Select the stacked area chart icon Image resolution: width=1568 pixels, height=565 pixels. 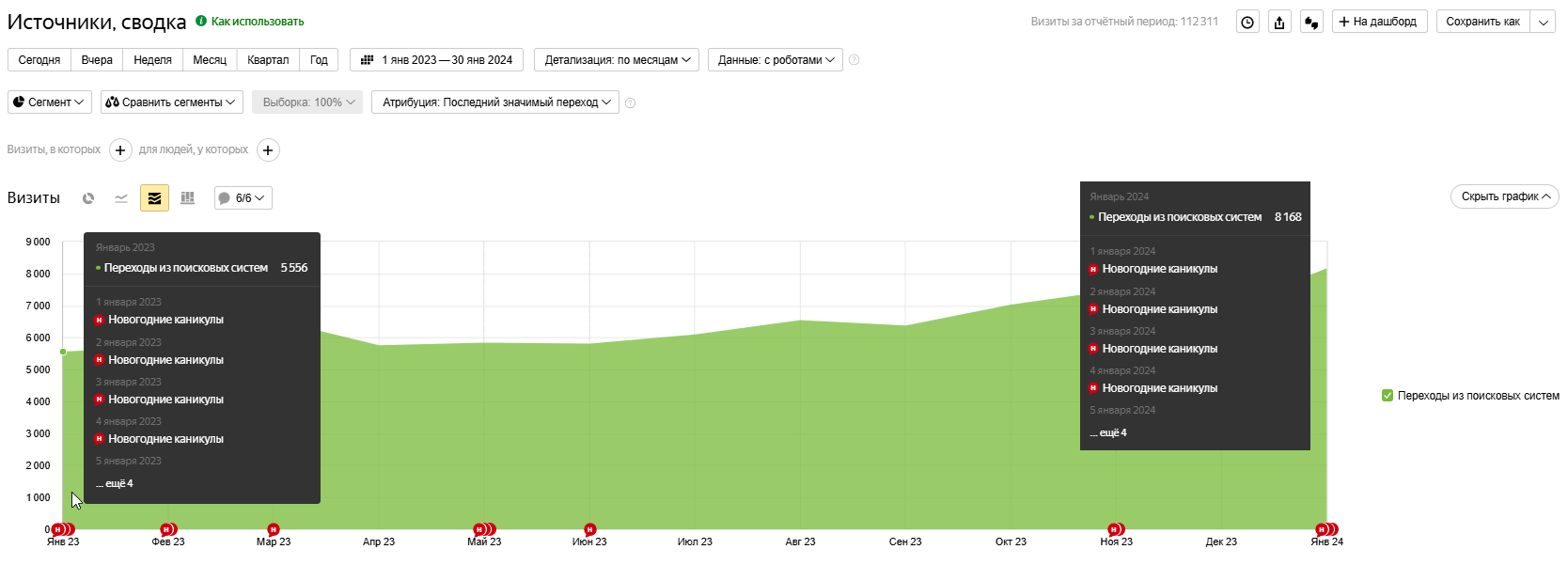pyautogui.click(x=154, y=198)
